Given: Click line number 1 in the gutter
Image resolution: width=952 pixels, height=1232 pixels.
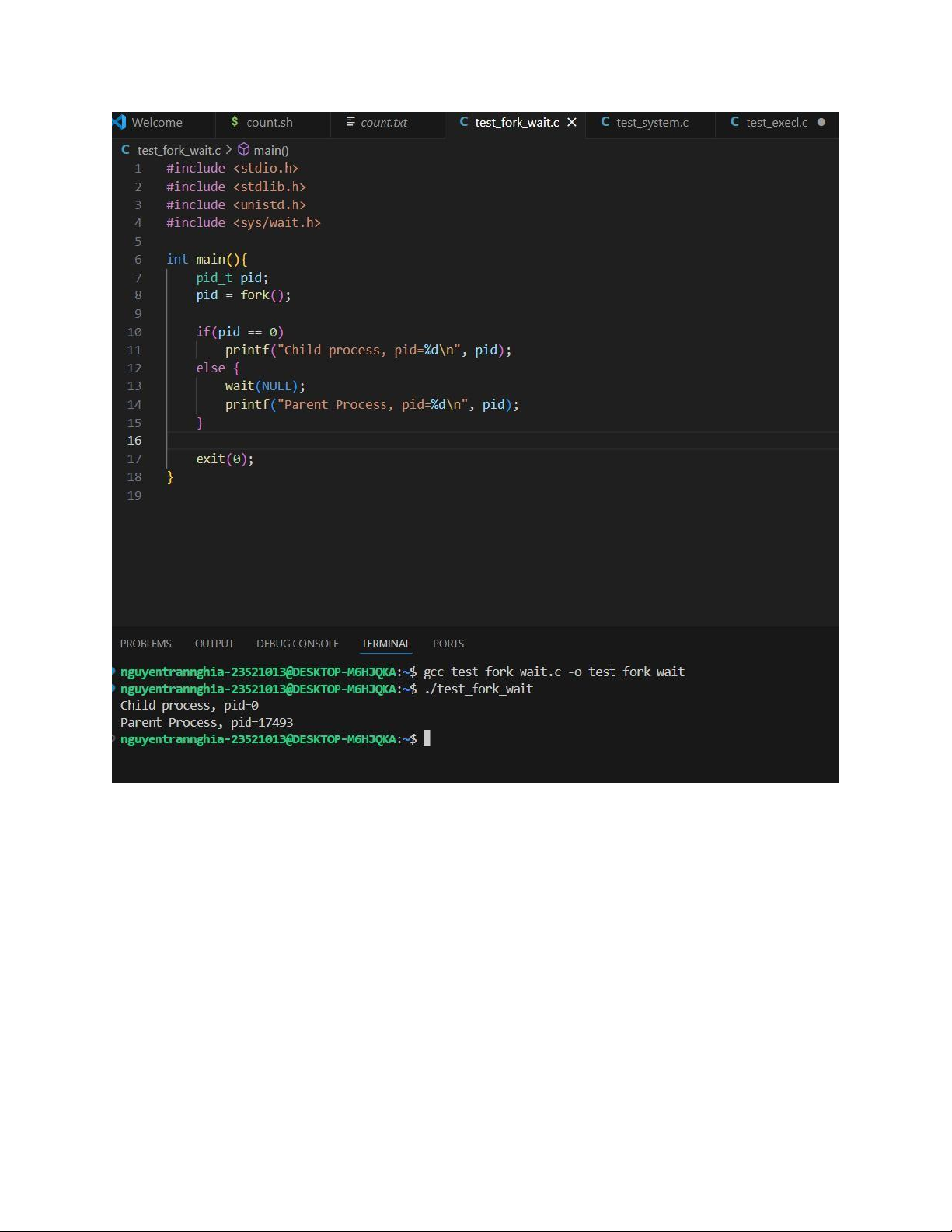Looking at the screenshot, I should 138,169.
